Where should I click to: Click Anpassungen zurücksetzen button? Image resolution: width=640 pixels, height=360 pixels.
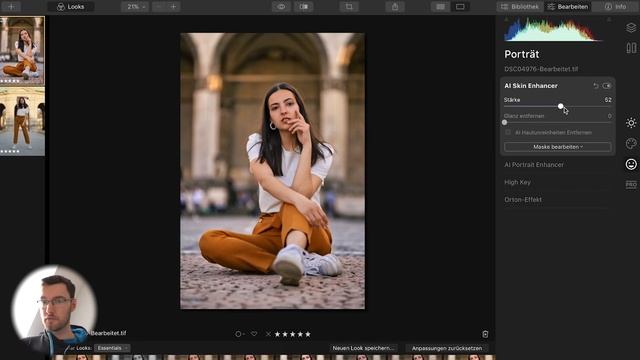(447, 348)
